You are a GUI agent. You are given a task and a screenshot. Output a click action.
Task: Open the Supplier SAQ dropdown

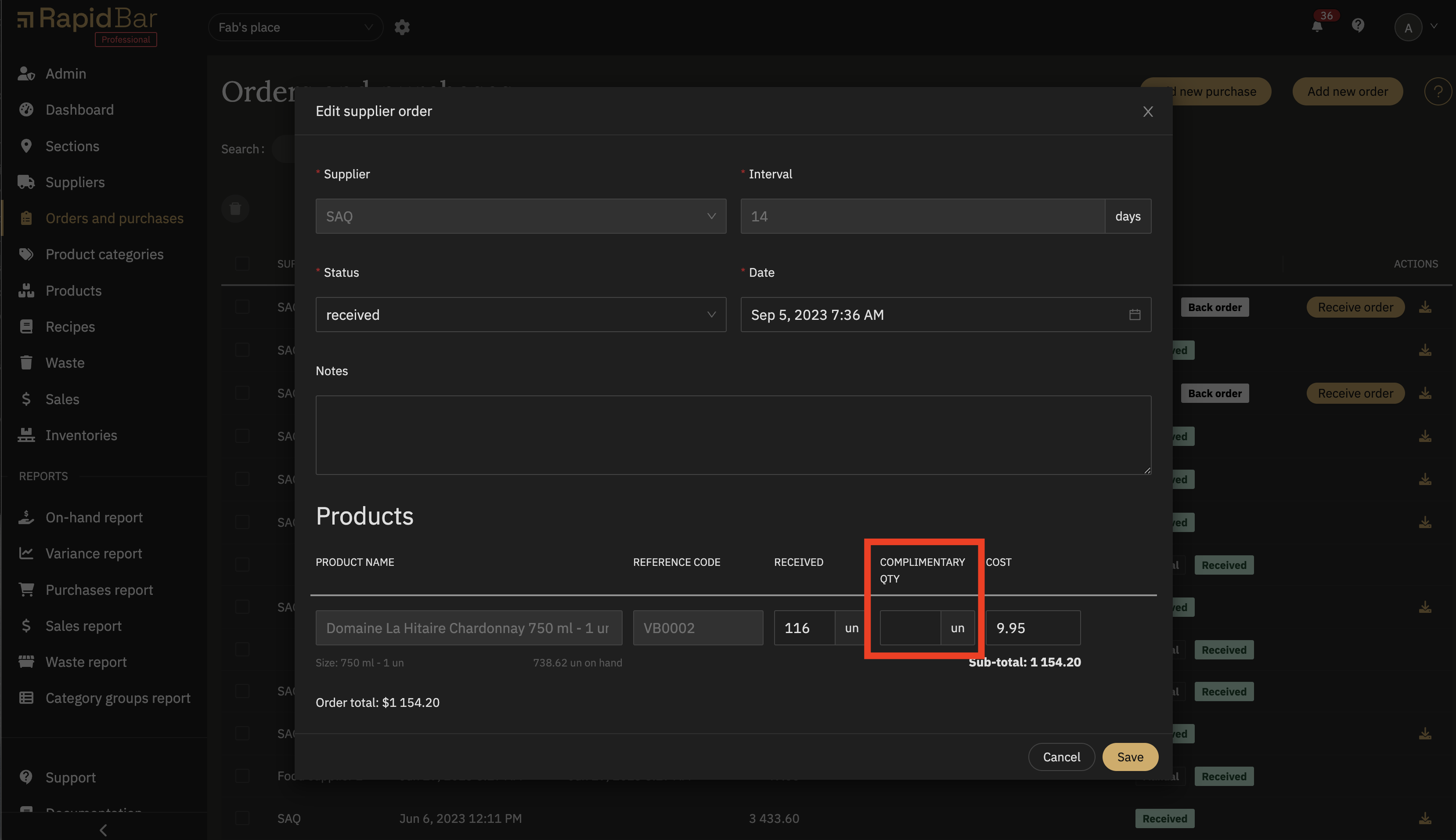[x=520, y=216]
